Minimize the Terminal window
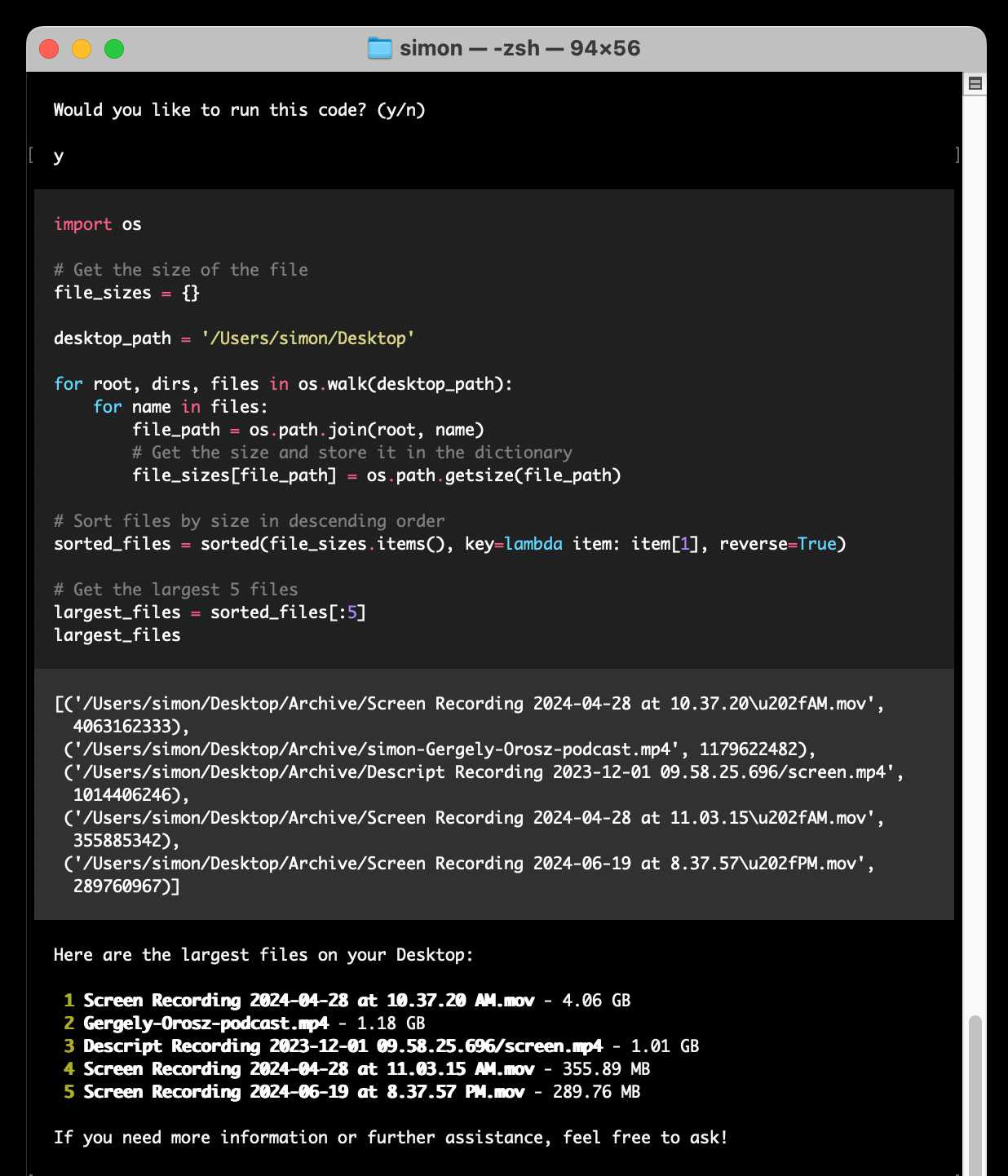This screenshot has height=1176, width=1008. click(x=81, y=49)
